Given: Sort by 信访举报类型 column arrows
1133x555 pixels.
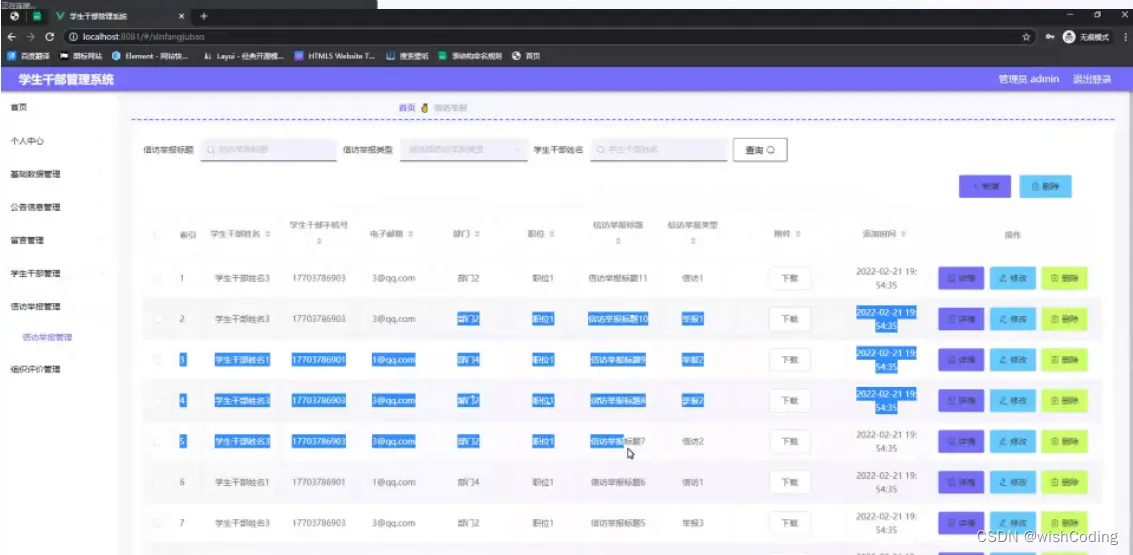Looking at the screenshot, I should [x=692, y=241].
